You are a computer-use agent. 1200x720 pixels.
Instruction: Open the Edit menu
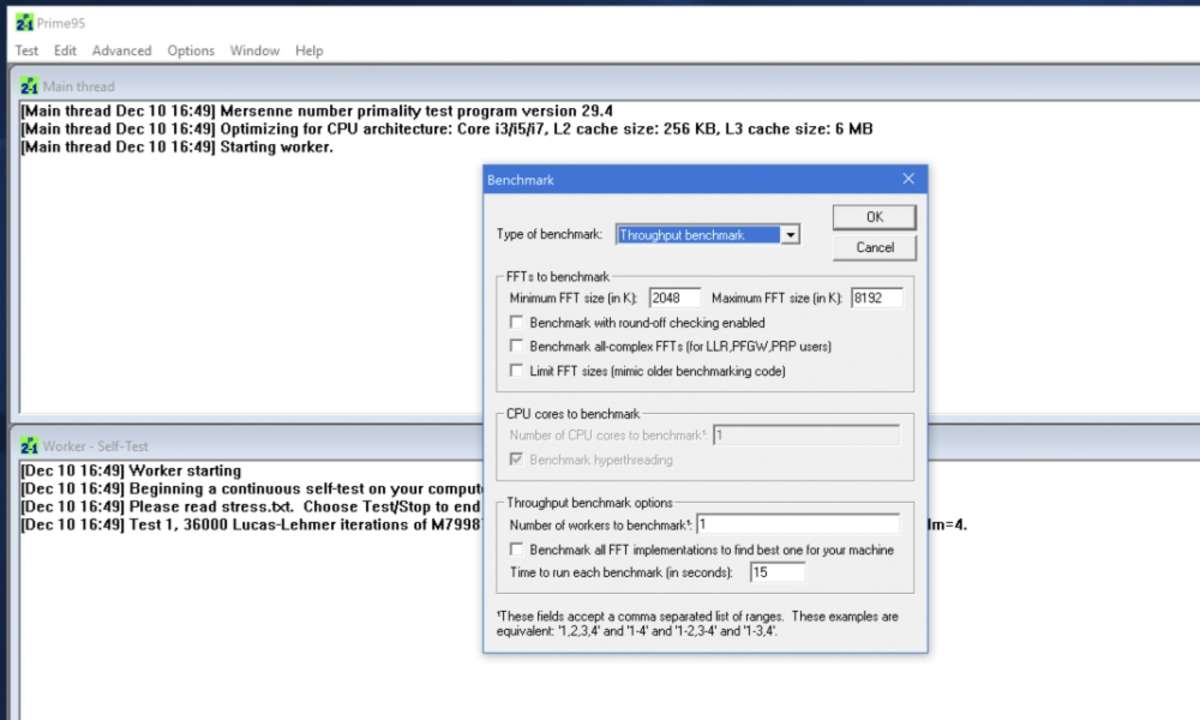point(65,50)
